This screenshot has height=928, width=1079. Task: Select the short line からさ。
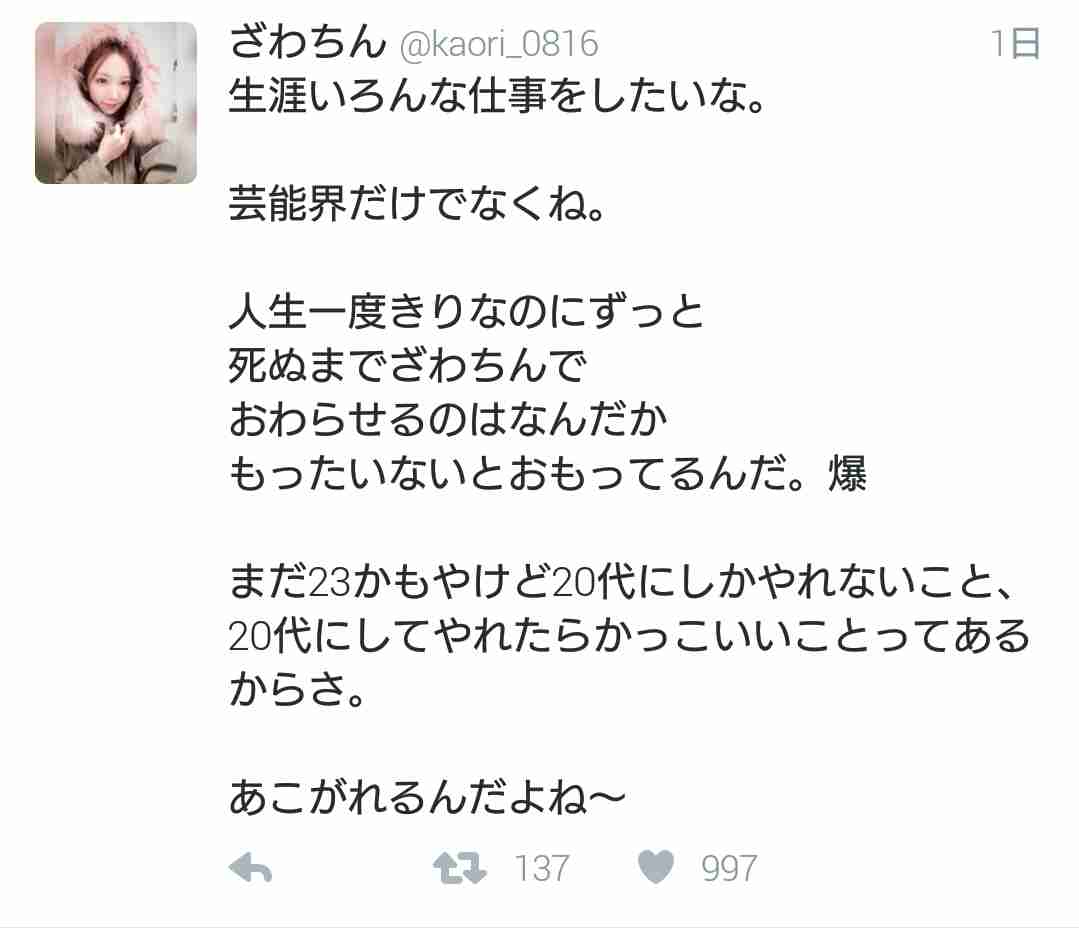coord(297,689)
